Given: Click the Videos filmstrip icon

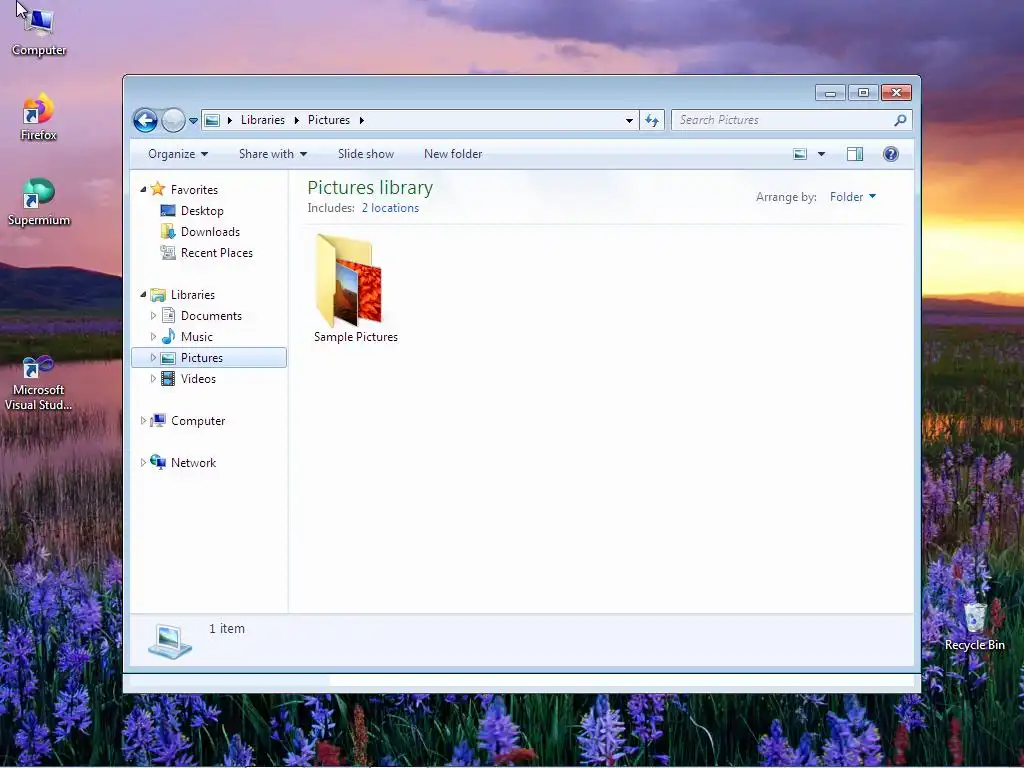Looking at the screenshot, I should 168,379.
